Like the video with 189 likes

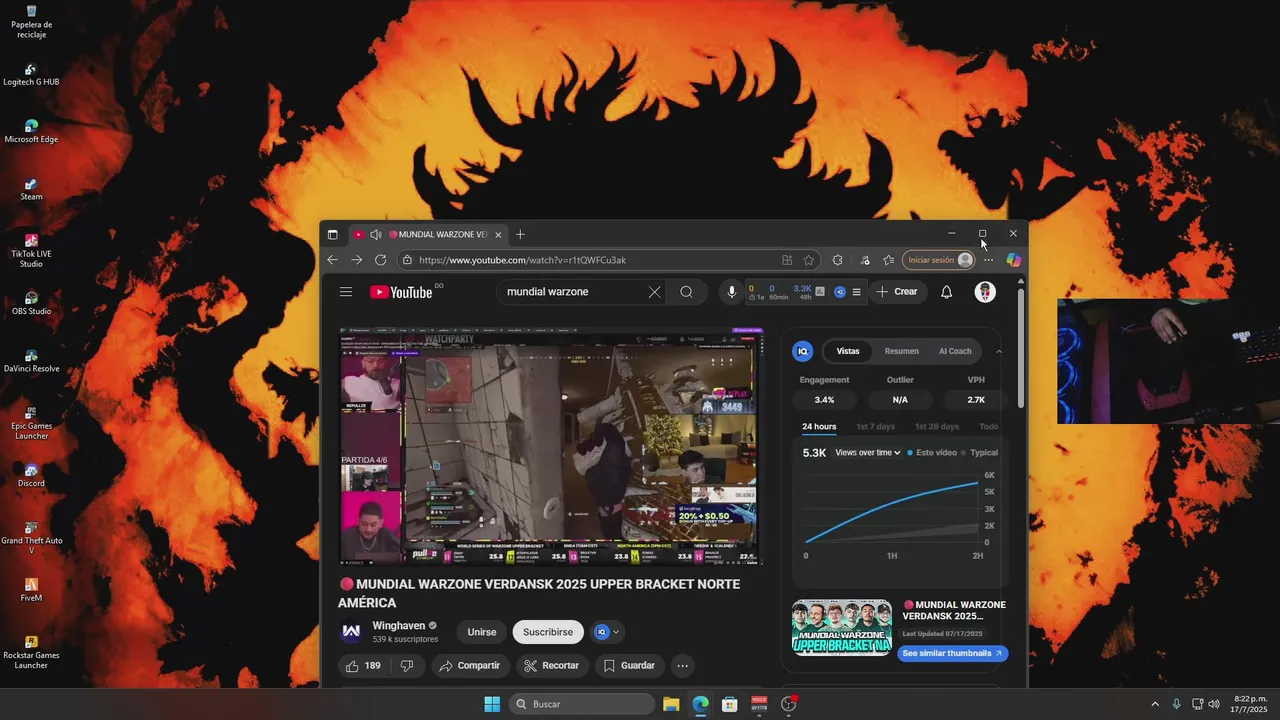coord(363,666)
